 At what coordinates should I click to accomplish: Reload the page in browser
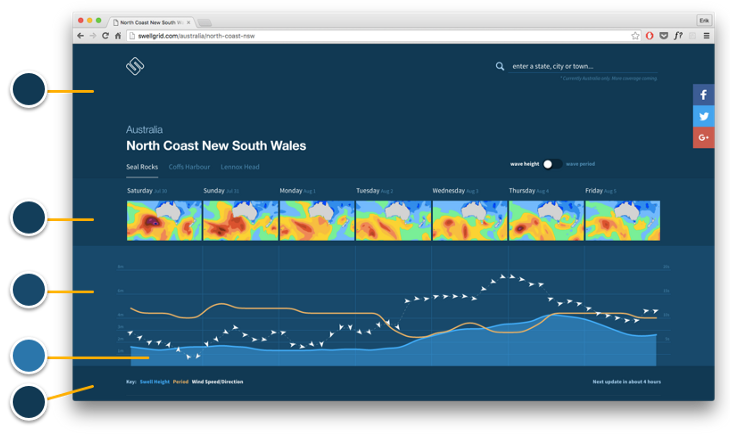105,35
